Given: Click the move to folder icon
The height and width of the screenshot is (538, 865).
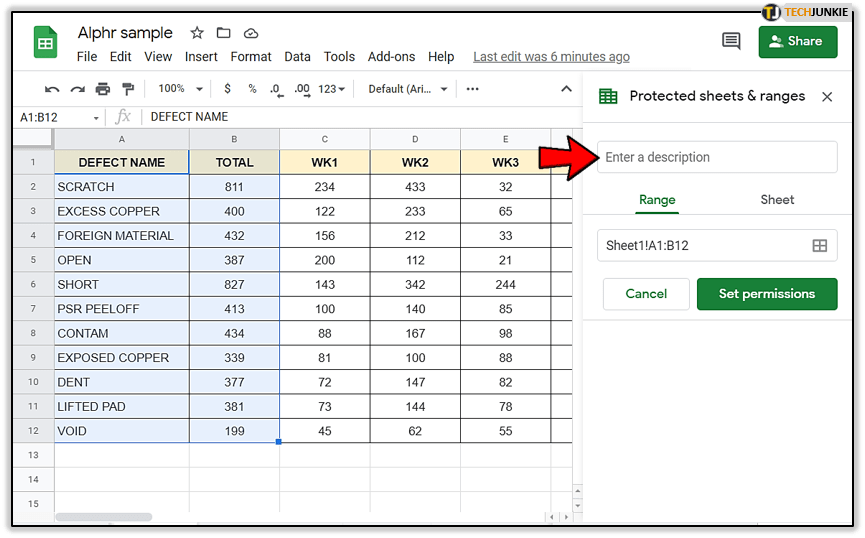Looking at the screenshot, I should (x=223, y=34).
